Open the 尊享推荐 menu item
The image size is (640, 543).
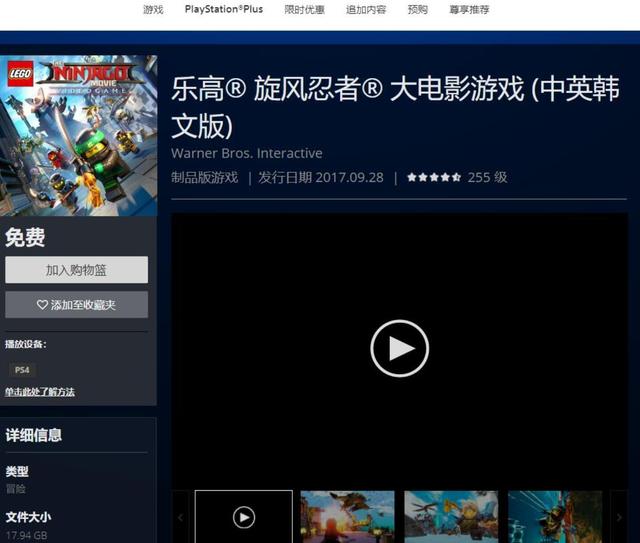(x=469, y=9)
